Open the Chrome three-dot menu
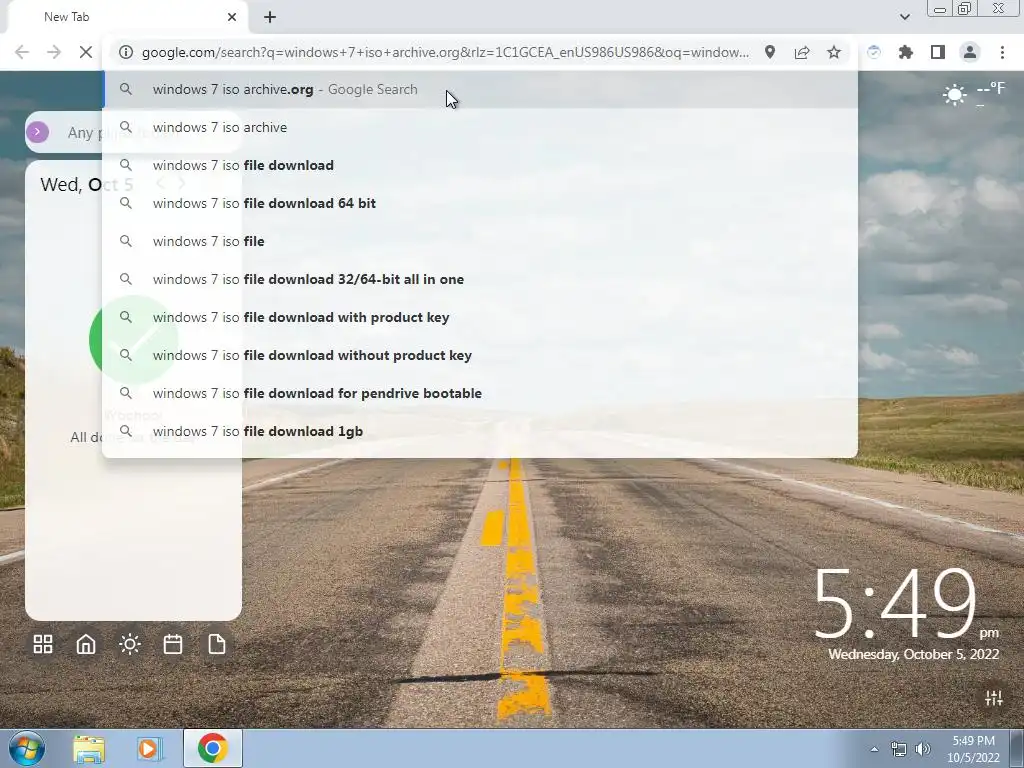This screenshot has width=1024, height=768. coord(1002,52)
